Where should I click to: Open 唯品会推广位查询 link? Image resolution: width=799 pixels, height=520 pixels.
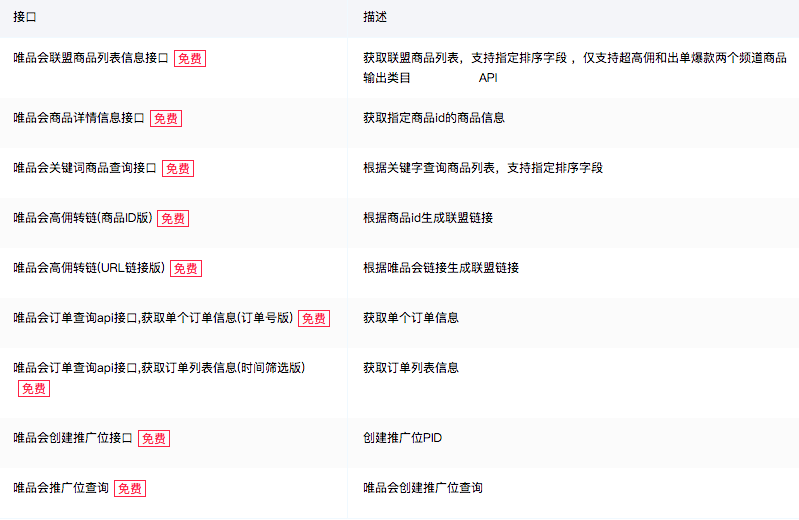point(61,488)
